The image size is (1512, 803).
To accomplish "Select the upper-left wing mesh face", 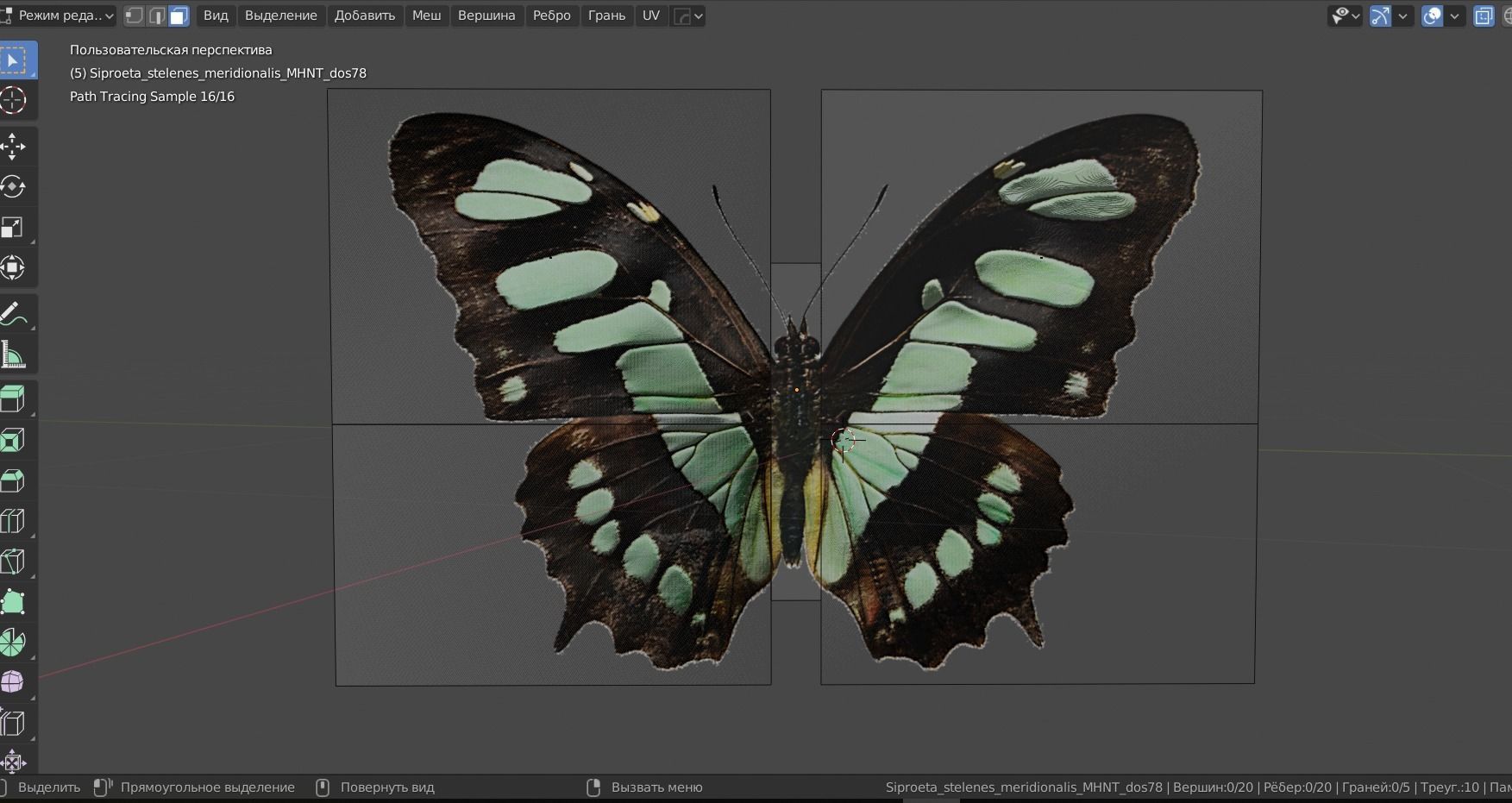I will coord(549,256).
